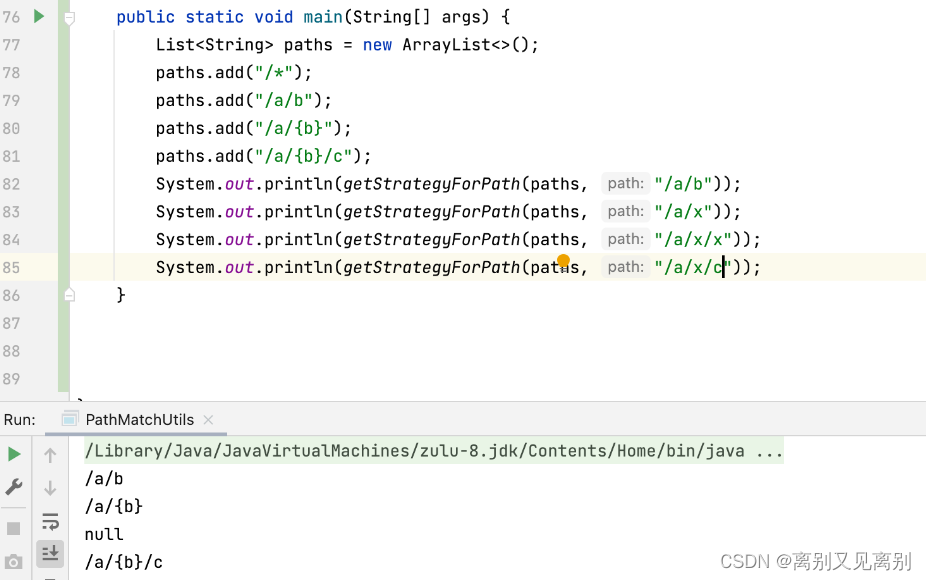
Task: Open run configuration wrench icon
Action: (x=14, y=487)
